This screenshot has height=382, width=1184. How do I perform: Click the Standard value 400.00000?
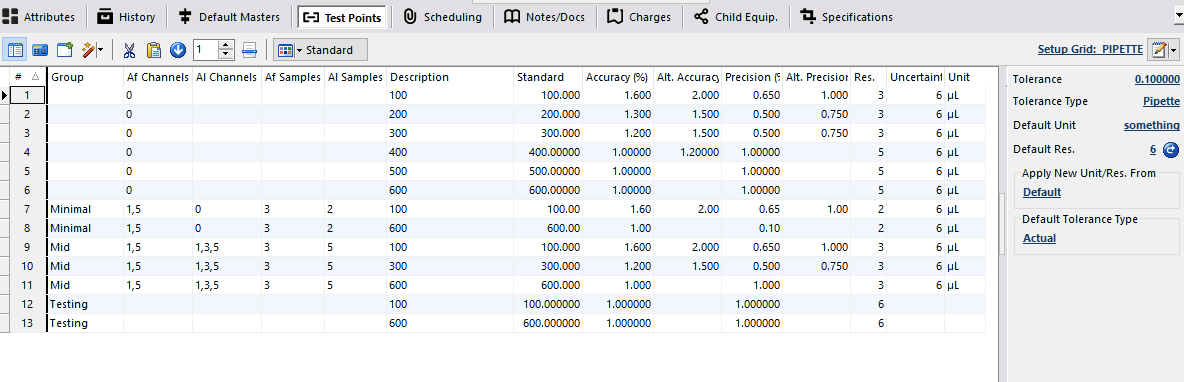click(548, 152)
